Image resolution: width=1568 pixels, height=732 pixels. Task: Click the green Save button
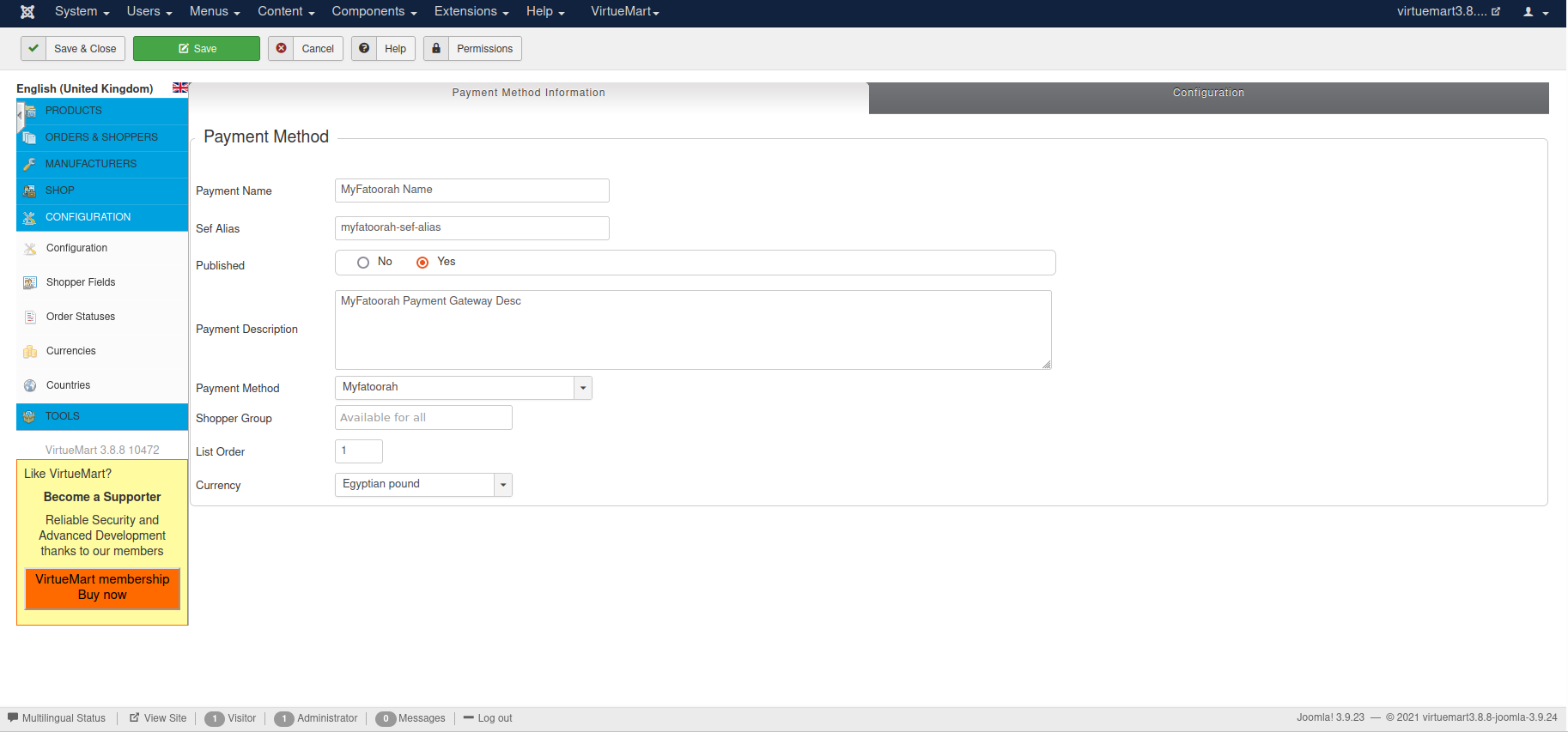pyautogui.click(x=197, y=49)
